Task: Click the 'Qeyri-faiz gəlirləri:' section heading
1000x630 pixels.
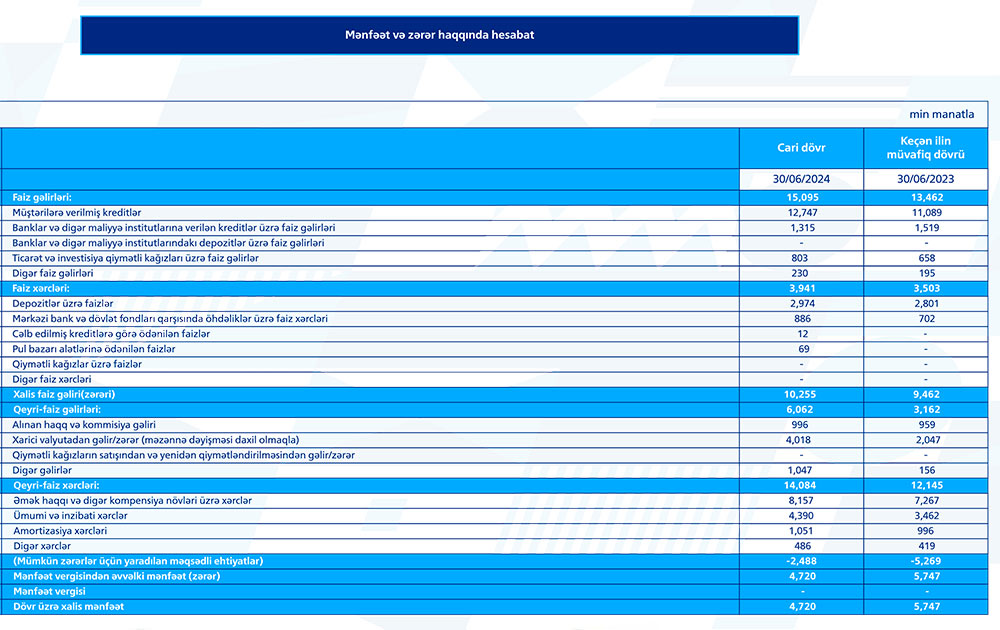Action: (57, 410)
